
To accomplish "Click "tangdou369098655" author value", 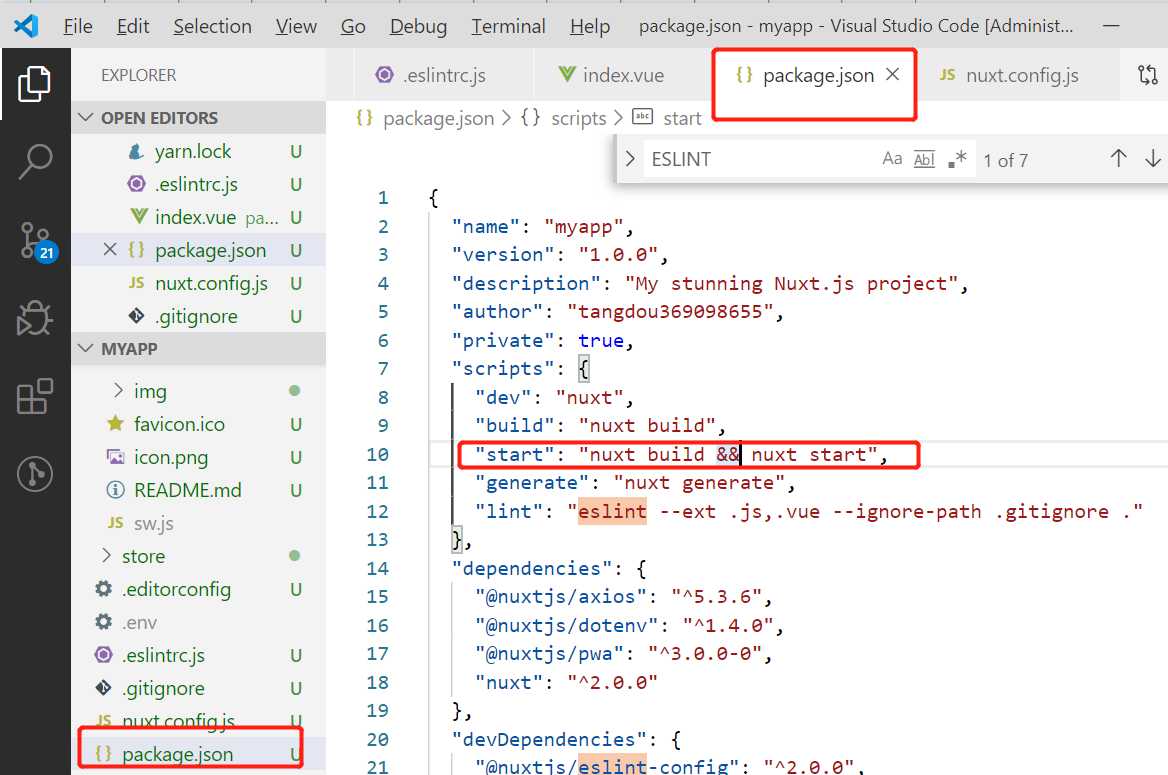I will 670,311.
